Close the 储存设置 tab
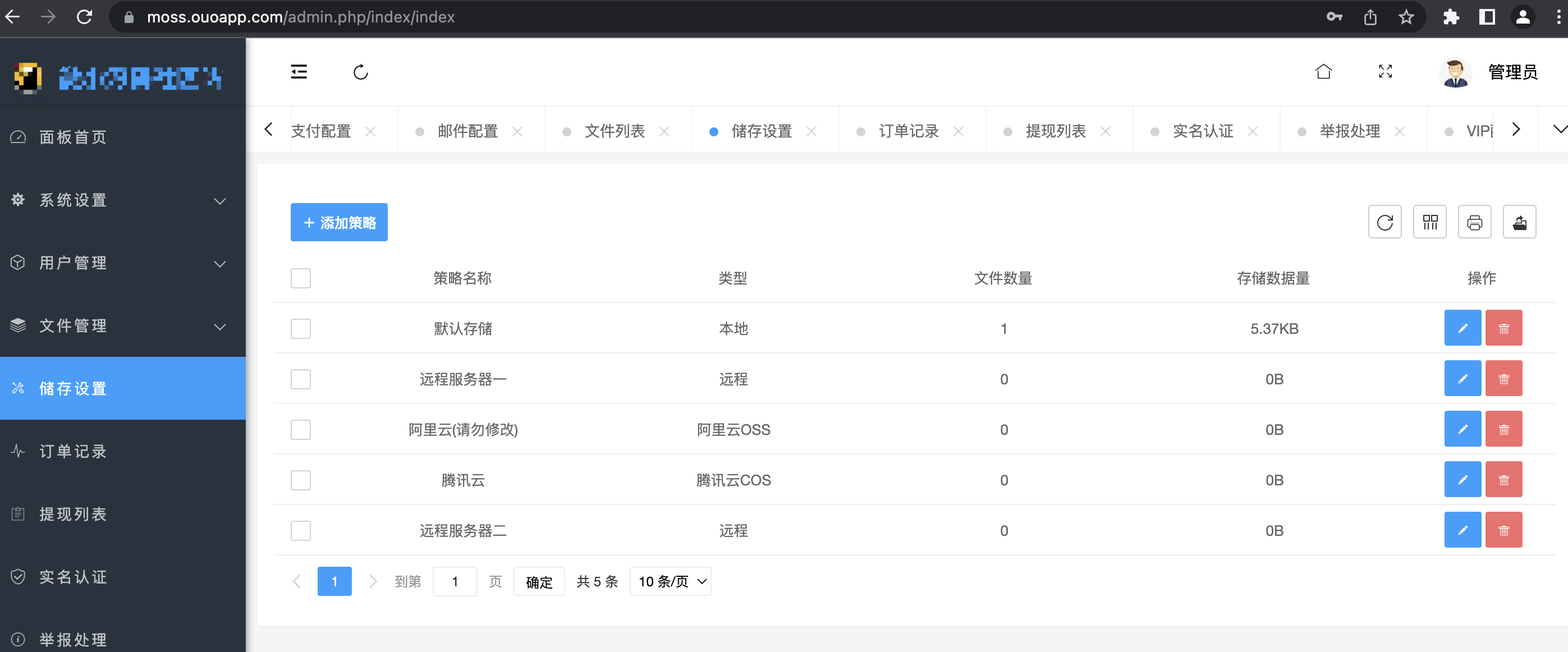The width and height of the screenshot is (1568, 652). (x=811, y=131)
